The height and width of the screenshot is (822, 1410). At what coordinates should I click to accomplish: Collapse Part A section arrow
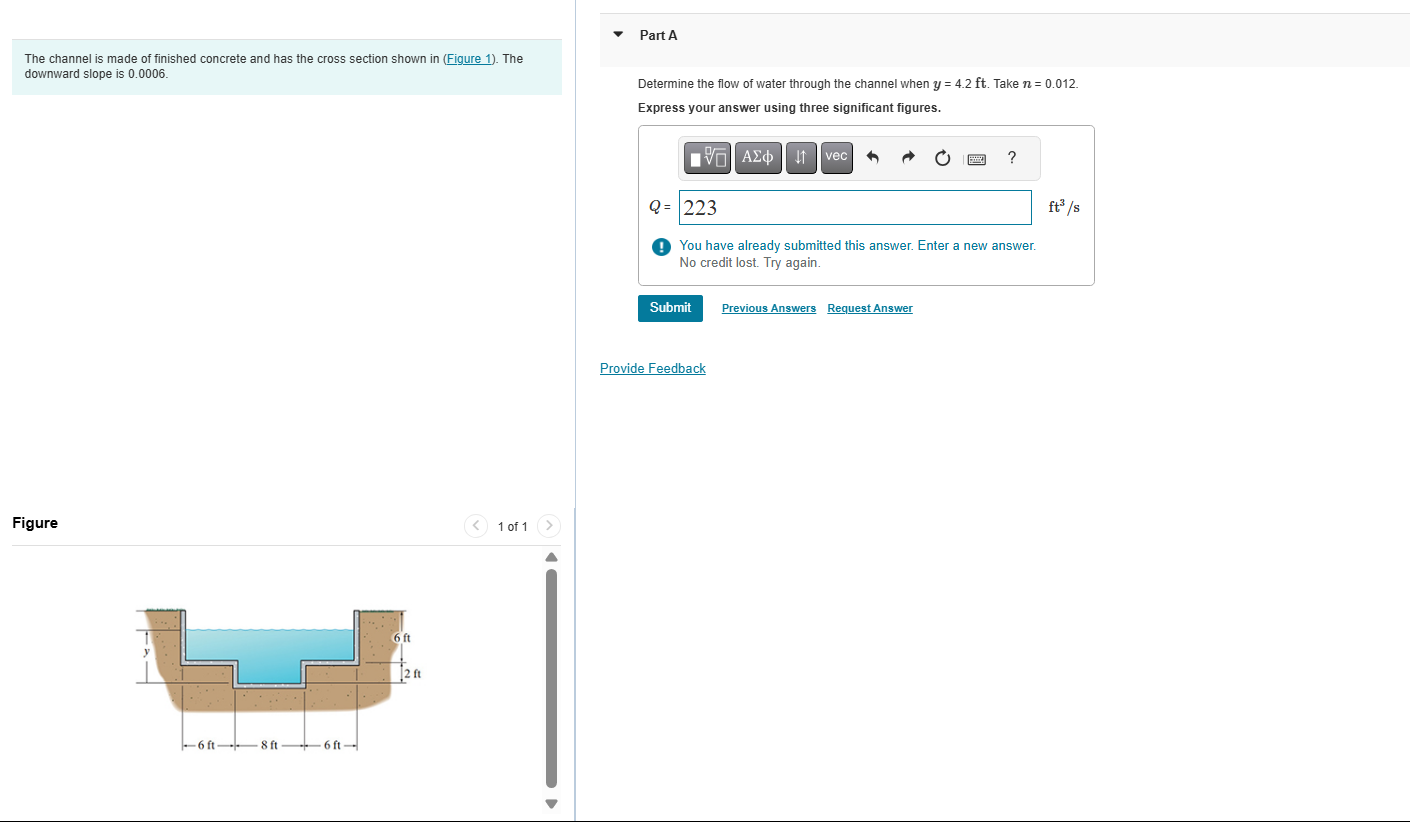[618, 35]
